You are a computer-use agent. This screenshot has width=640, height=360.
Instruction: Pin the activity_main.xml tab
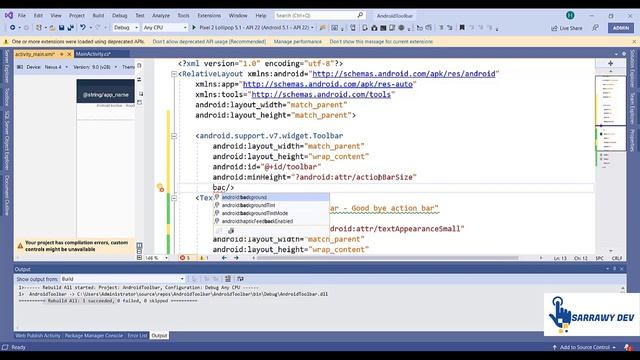click(x=62, y=54)
